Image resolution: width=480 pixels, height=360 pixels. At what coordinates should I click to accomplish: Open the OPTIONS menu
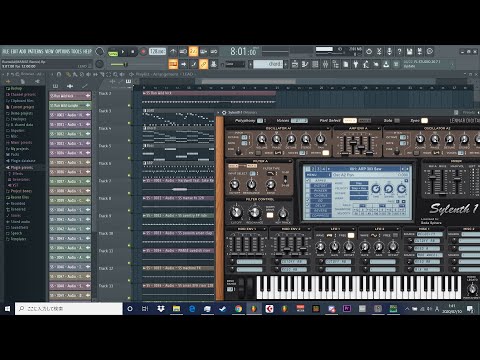(63, 52)
